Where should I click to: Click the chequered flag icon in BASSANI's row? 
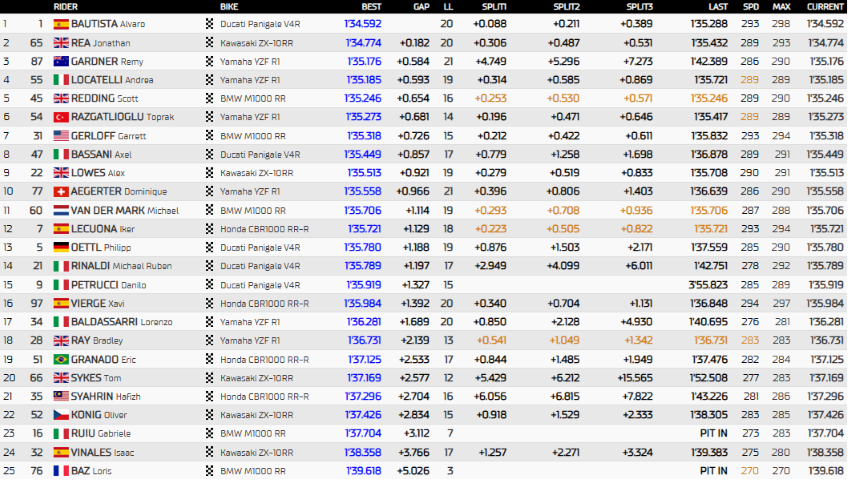point(210,154)
